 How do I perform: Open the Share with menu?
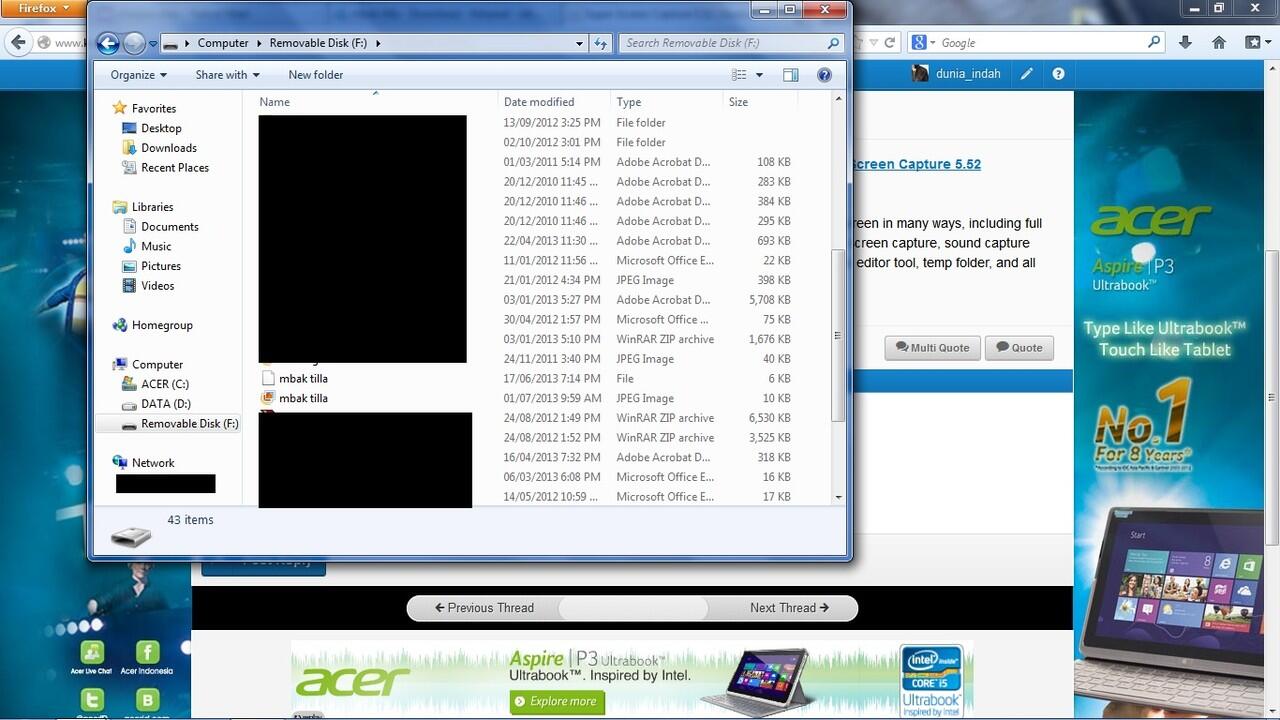pos(227,75)
